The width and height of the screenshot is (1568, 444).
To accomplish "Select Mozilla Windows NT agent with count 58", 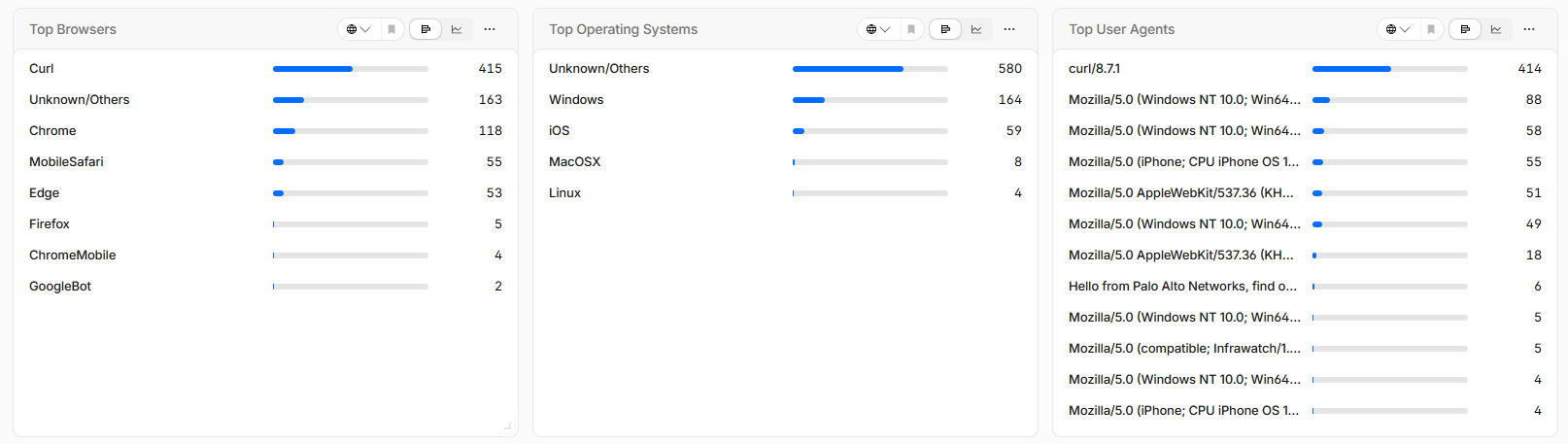I will pos(1305,131).
